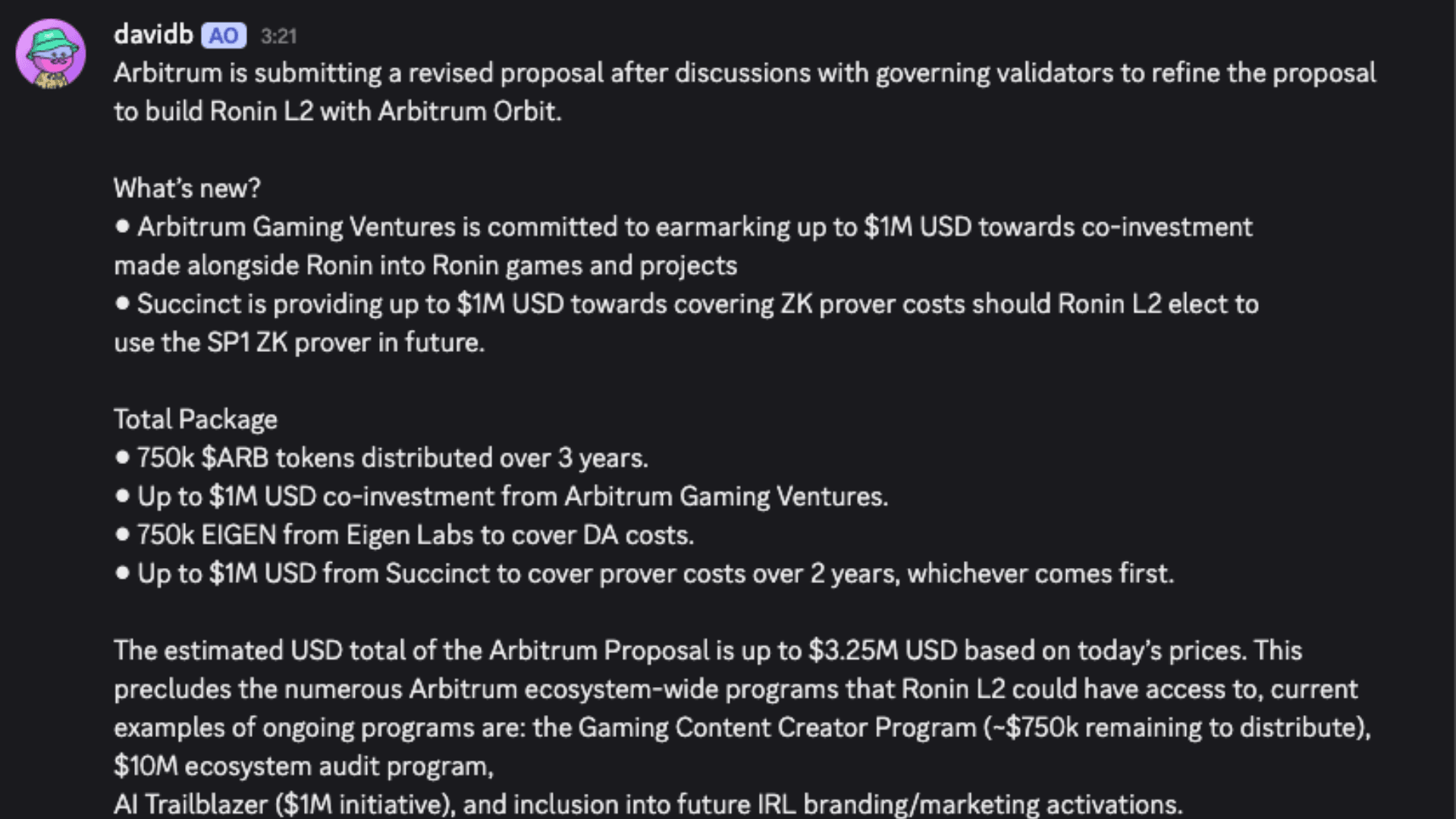
Task: Click the "$10M ecosystem audit program" line
Action: (x=303, y=767)
